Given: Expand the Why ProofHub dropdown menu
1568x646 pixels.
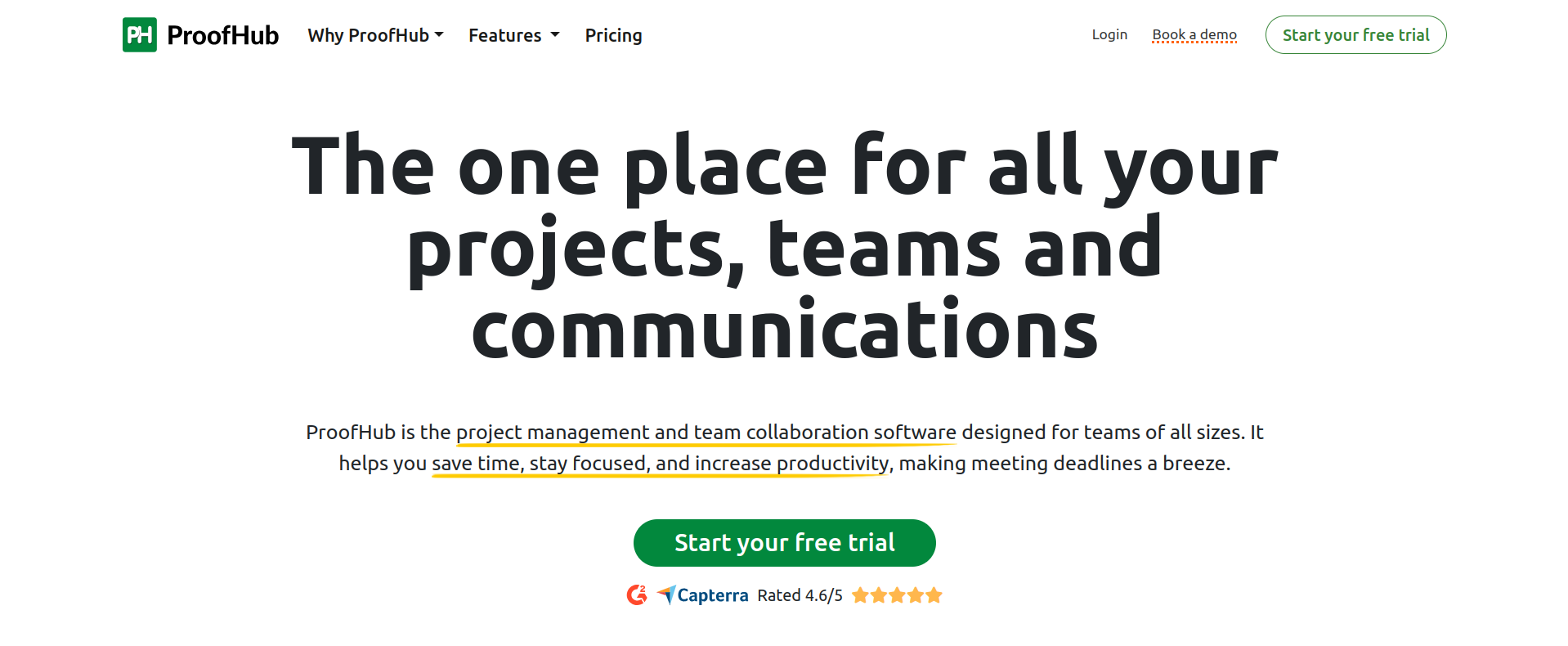Looking at the screenshot, I should (x=375, y=35).
